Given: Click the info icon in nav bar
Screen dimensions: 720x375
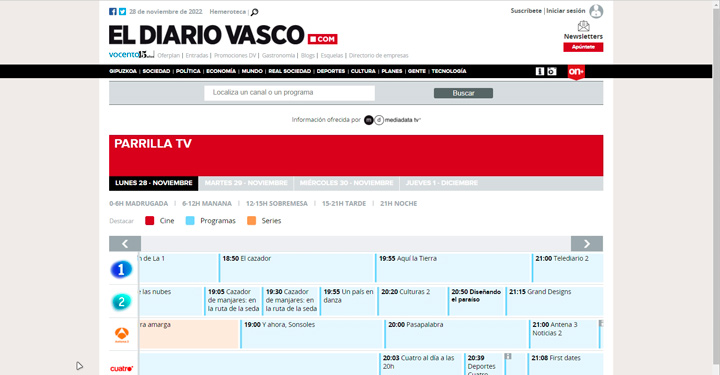Looking at the screenshot, I should pyautogui.click(x=540, y=71).
